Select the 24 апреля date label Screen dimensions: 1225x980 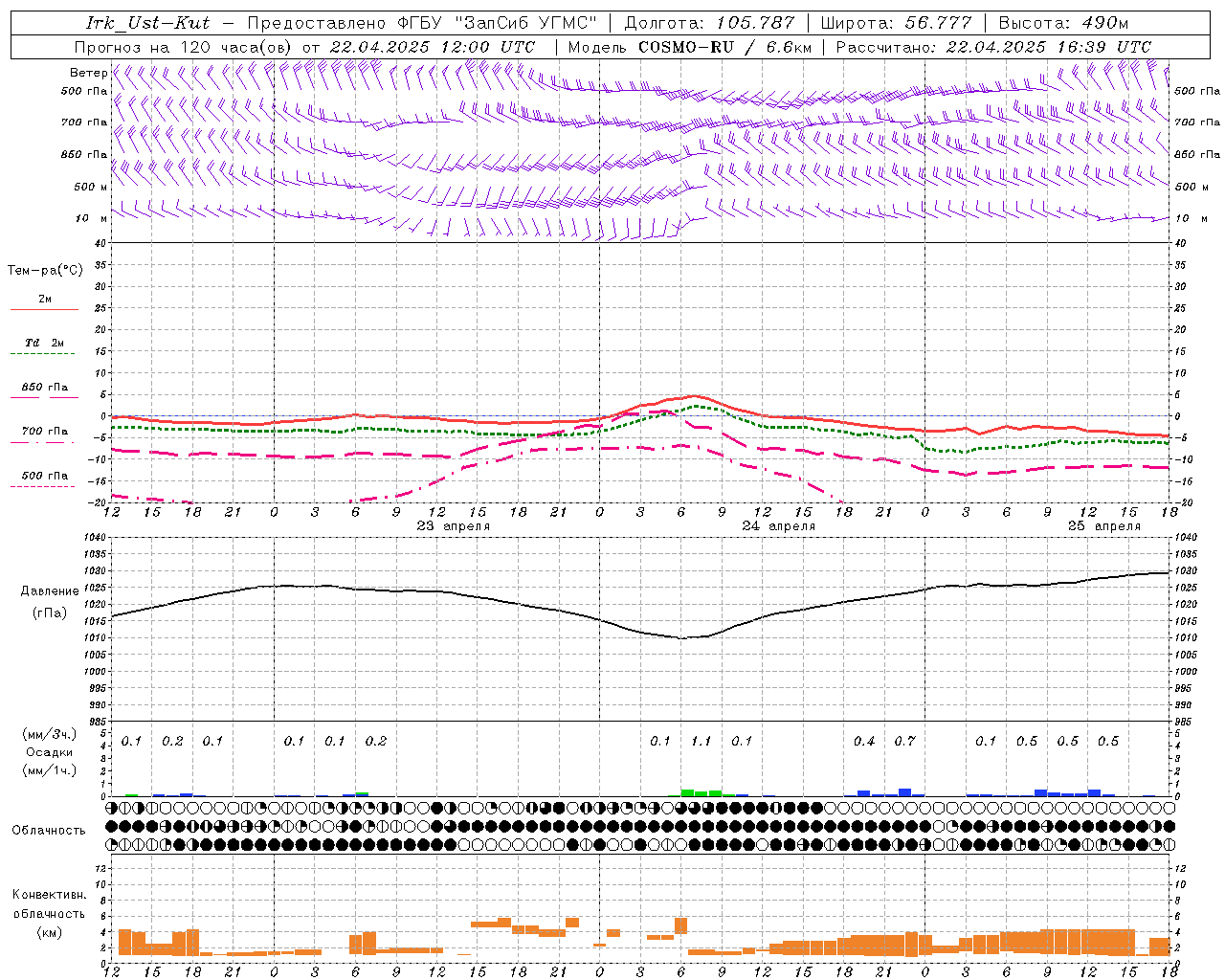point(779,526)
